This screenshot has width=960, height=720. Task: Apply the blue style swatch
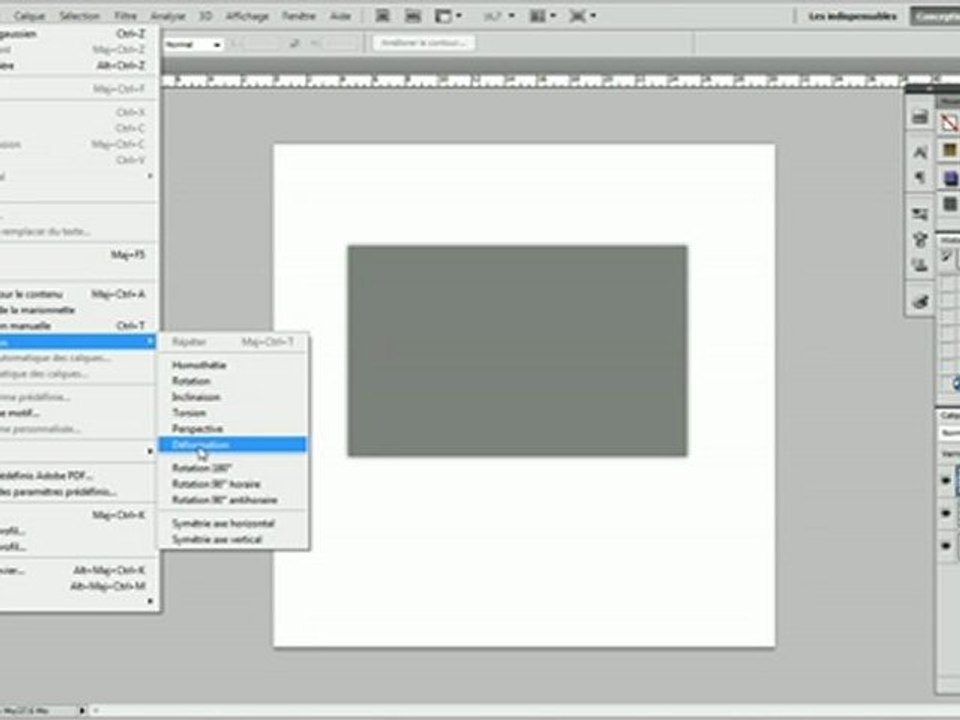(x=950, y=178)
